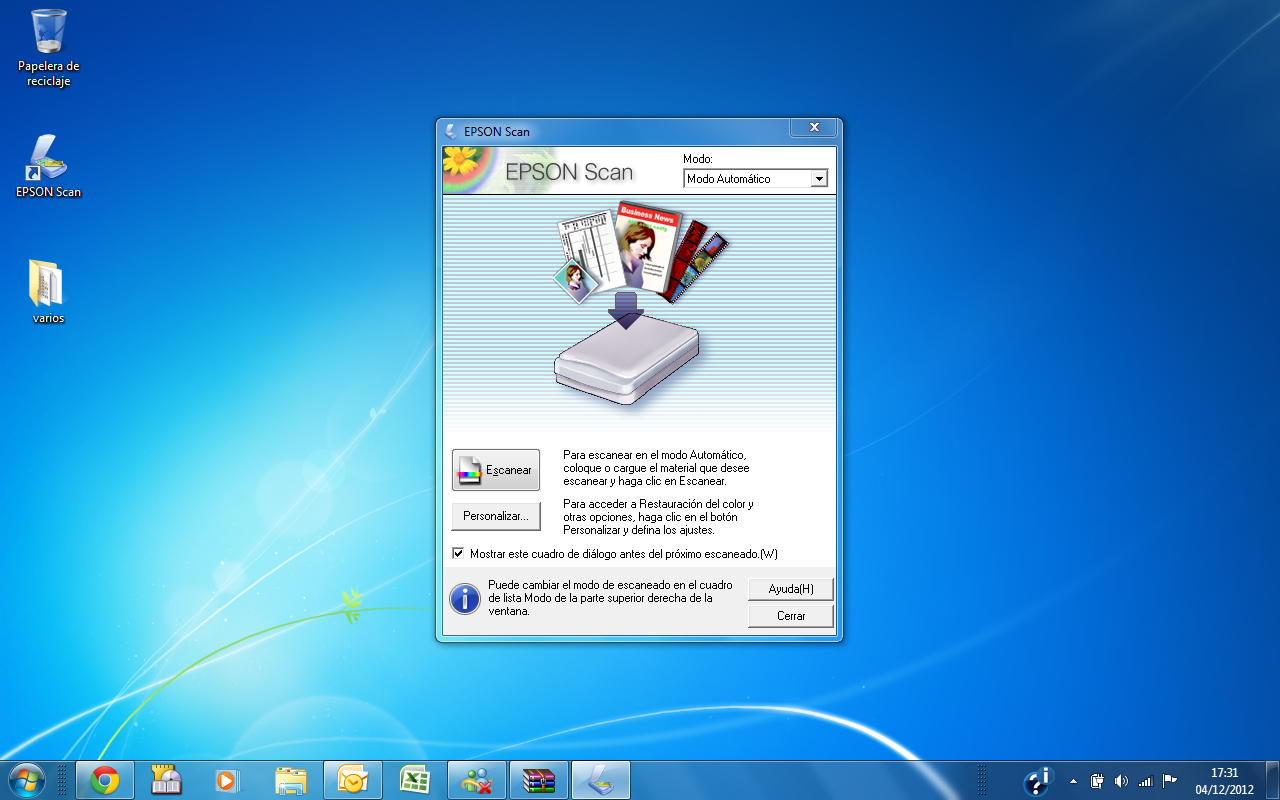The image size is (1280, 800).
Task: Open help with the Ayuda(H) button
Action: [x=791, y=589]
